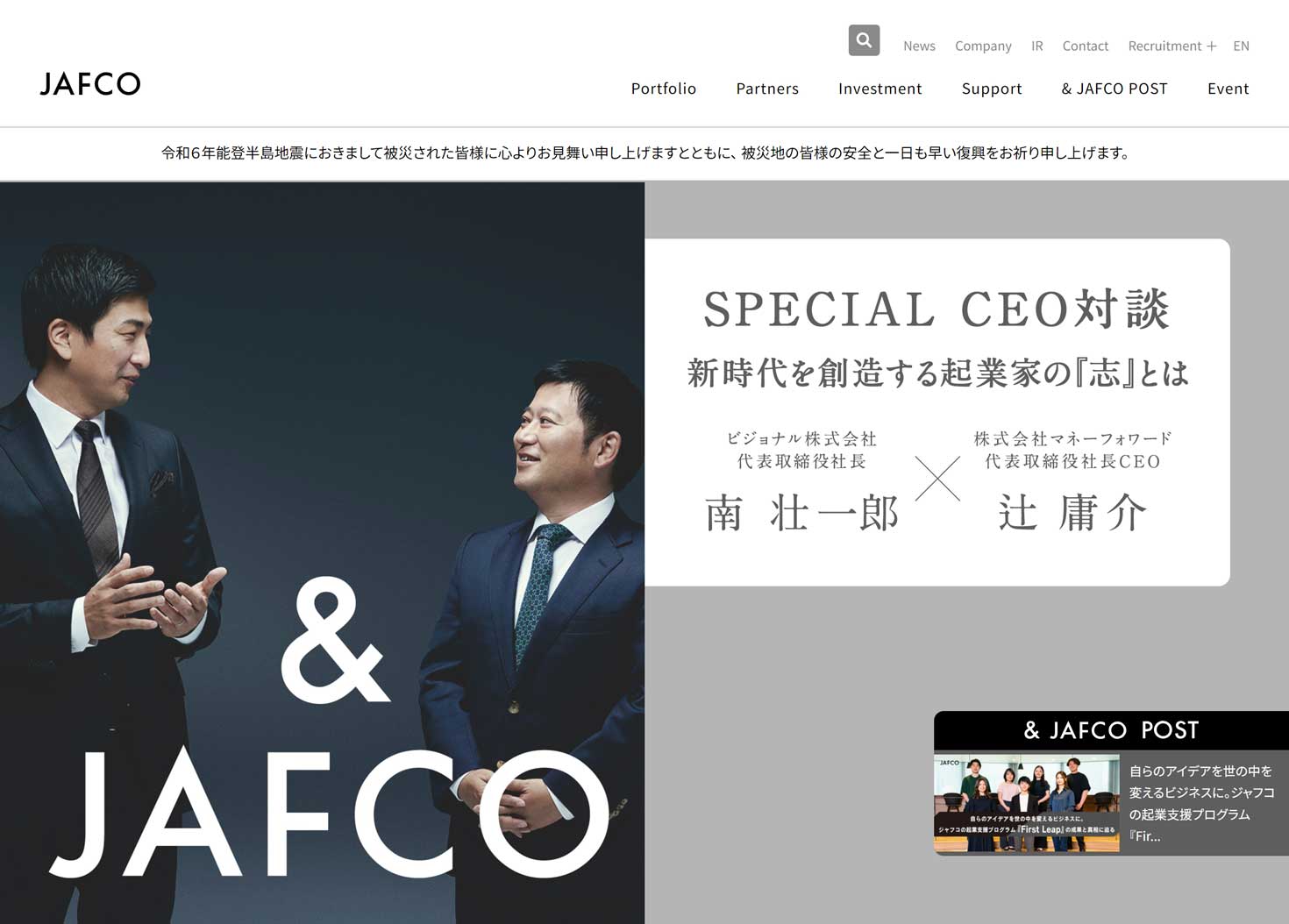
Task: Open the Investment menu item
Action: [x=880, y=89]
